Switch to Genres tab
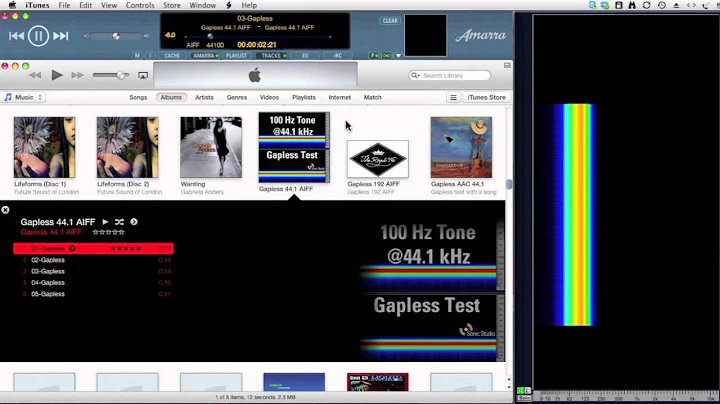This screenshot has height=404, width=720. [237, 97]
